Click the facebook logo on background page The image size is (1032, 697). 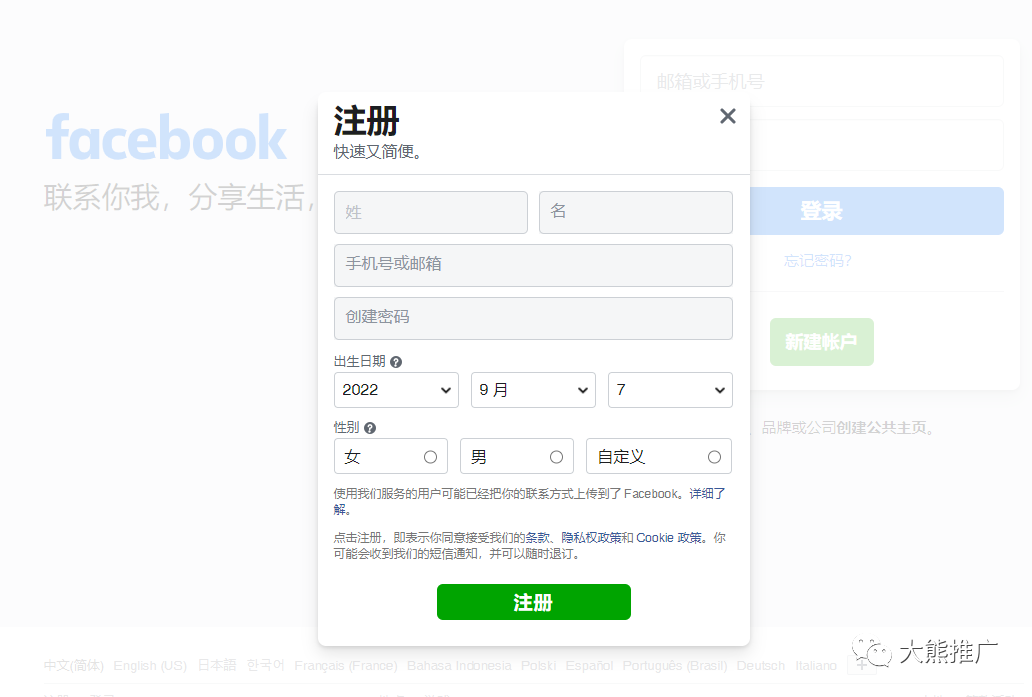point(166,138)
